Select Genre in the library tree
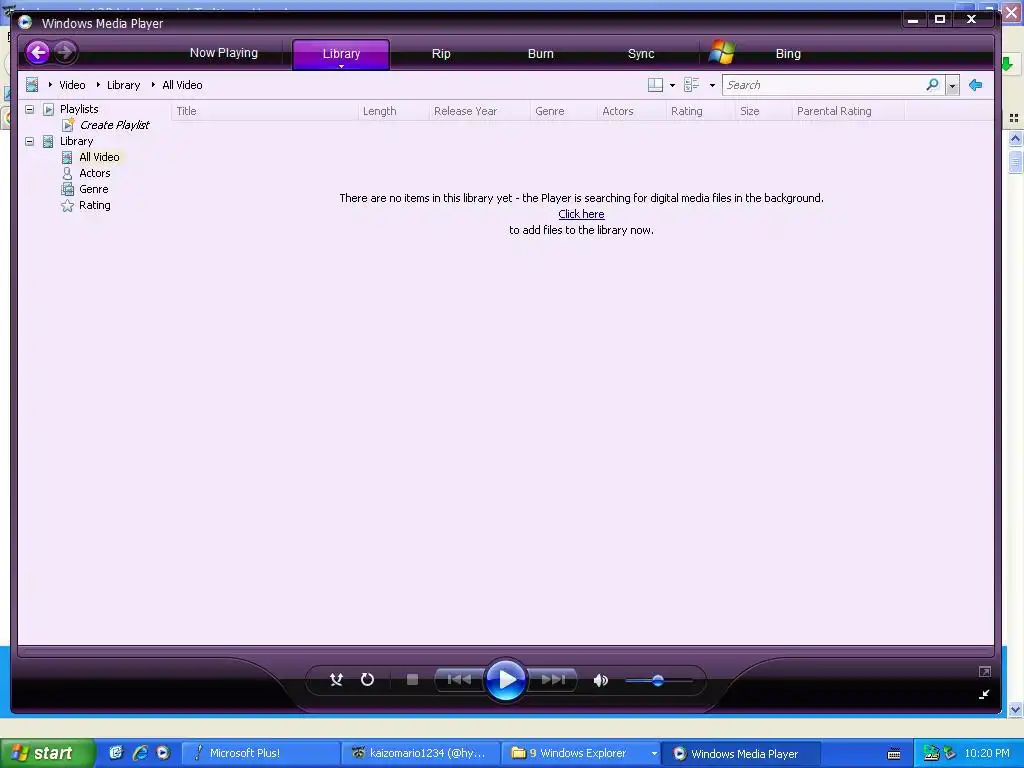The height and width of the screenshot is (768, 1024). (x=93, y=189)
